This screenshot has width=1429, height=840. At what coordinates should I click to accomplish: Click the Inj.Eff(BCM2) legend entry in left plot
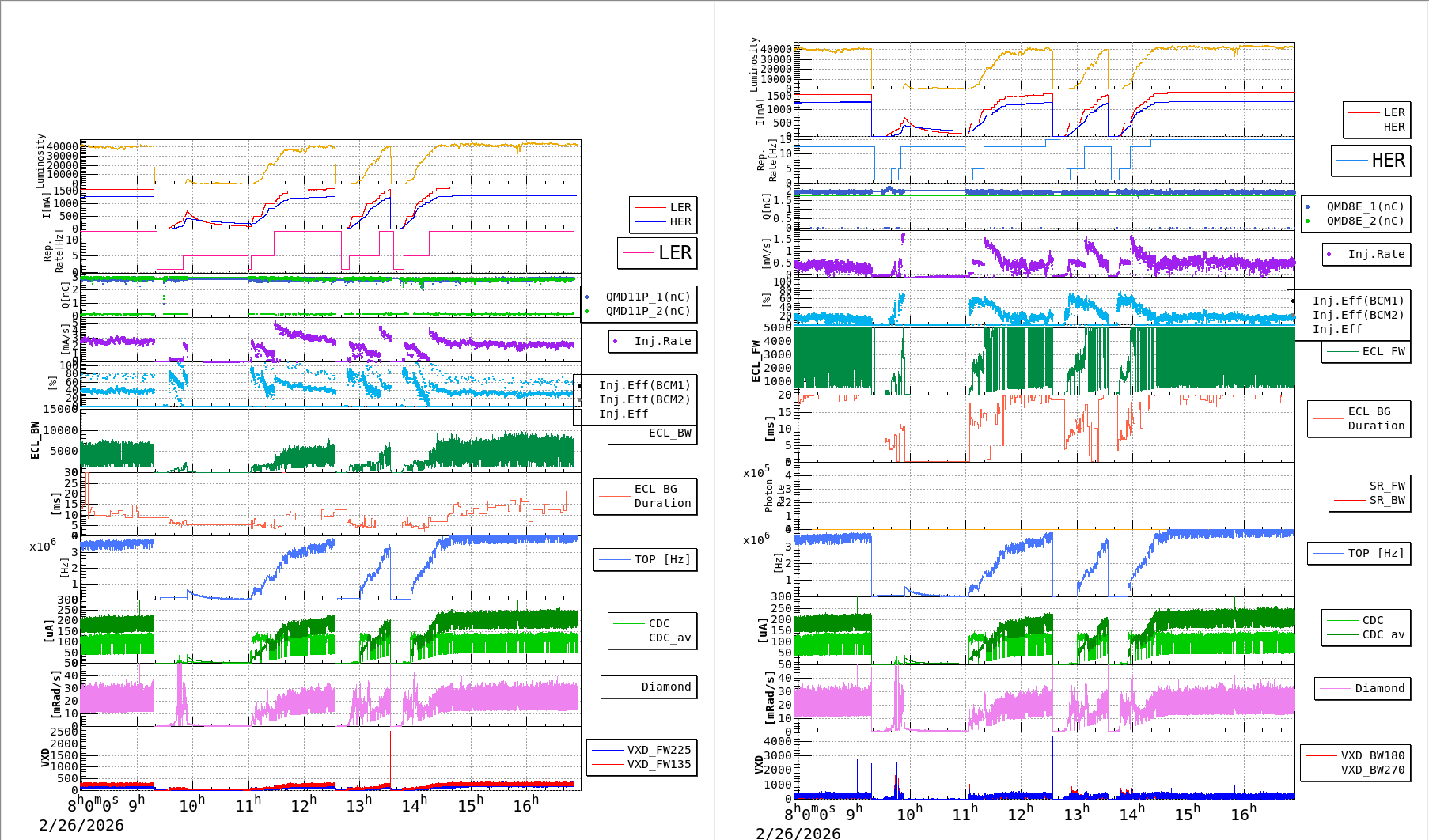(644, 399)
